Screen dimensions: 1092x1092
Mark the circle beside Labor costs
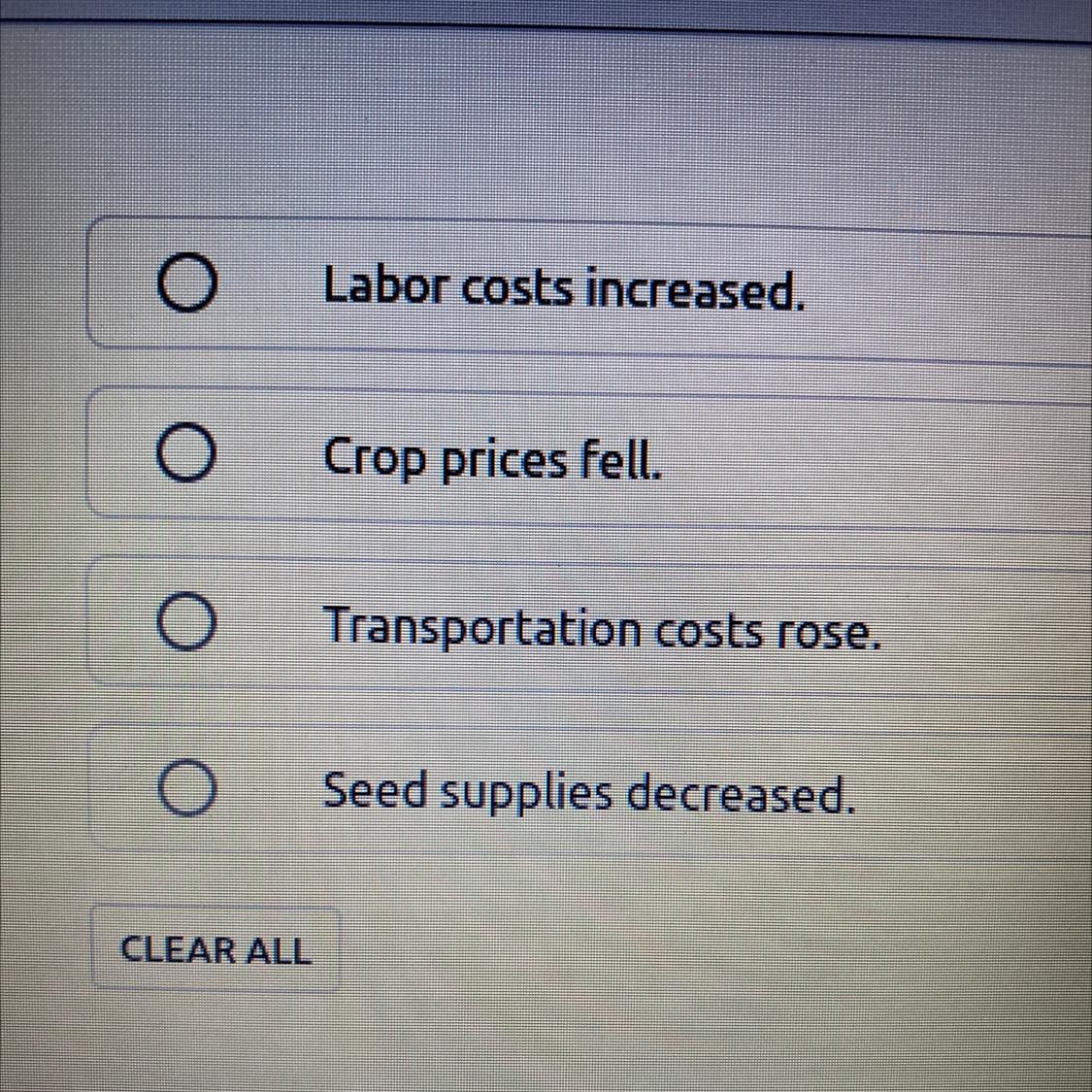186,284
